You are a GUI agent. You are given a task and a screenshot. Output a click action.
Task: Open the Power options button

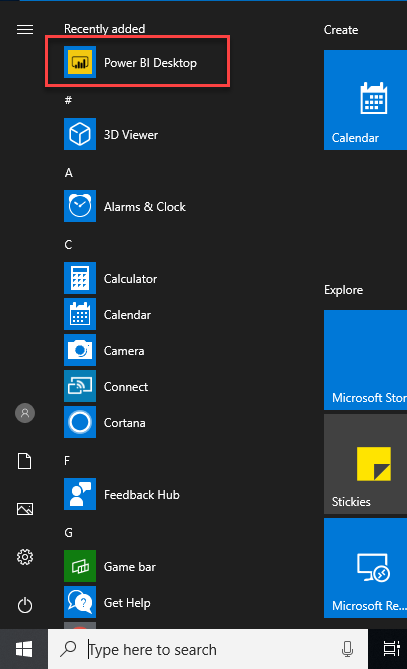pos(25,605)
